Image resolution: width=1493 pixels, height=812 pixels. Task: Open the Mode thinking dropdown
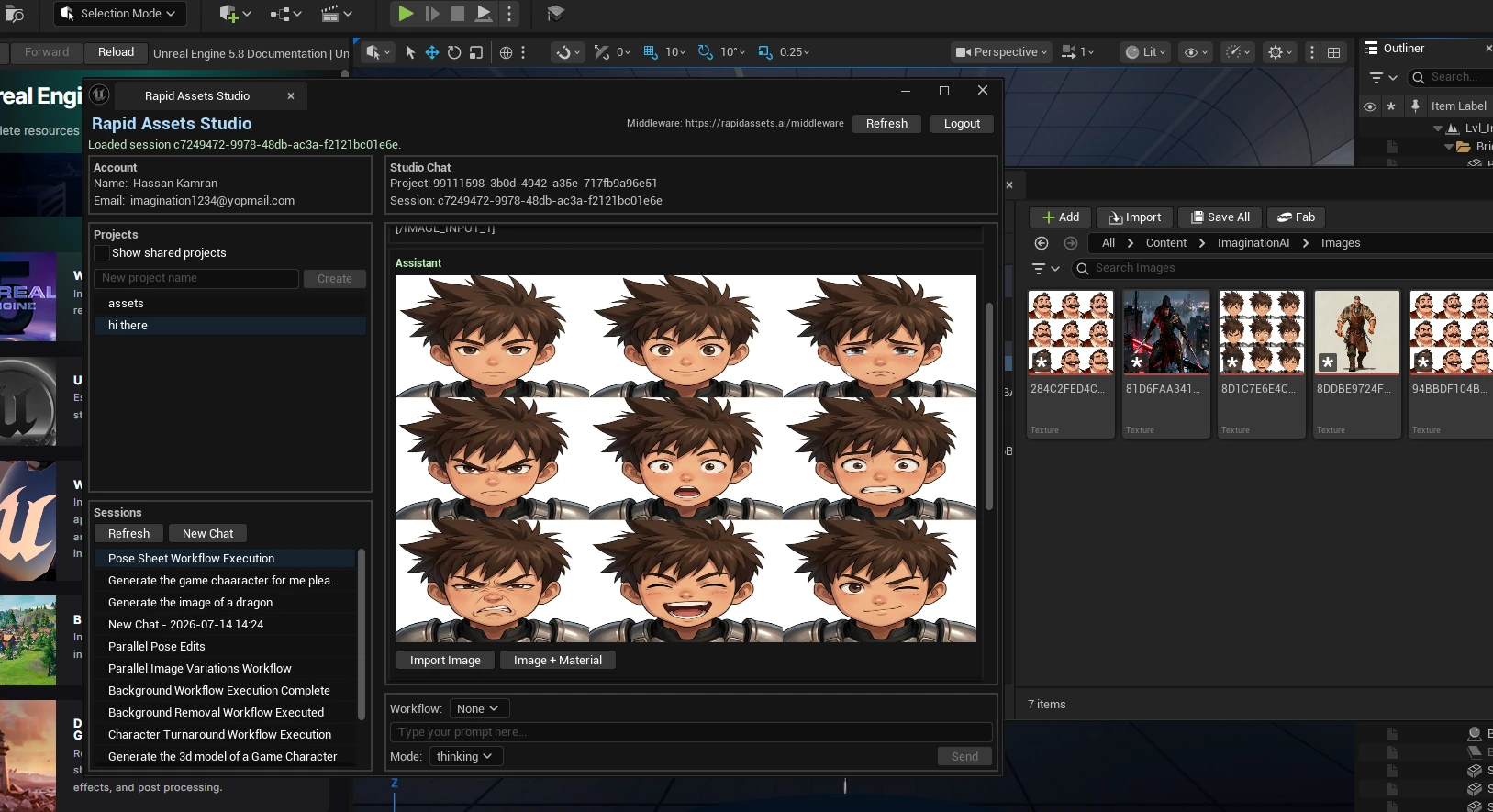pos(465,757)
